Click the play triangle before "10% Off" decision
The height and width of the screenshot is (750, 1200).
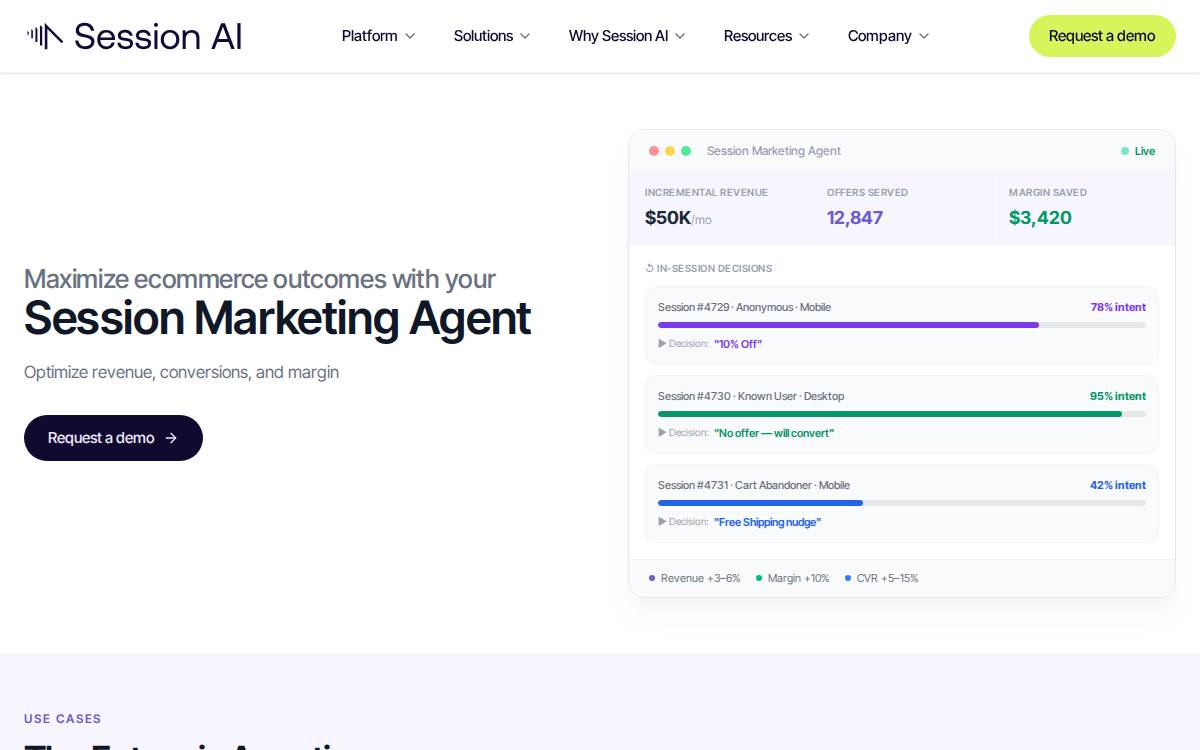[662, 344]
